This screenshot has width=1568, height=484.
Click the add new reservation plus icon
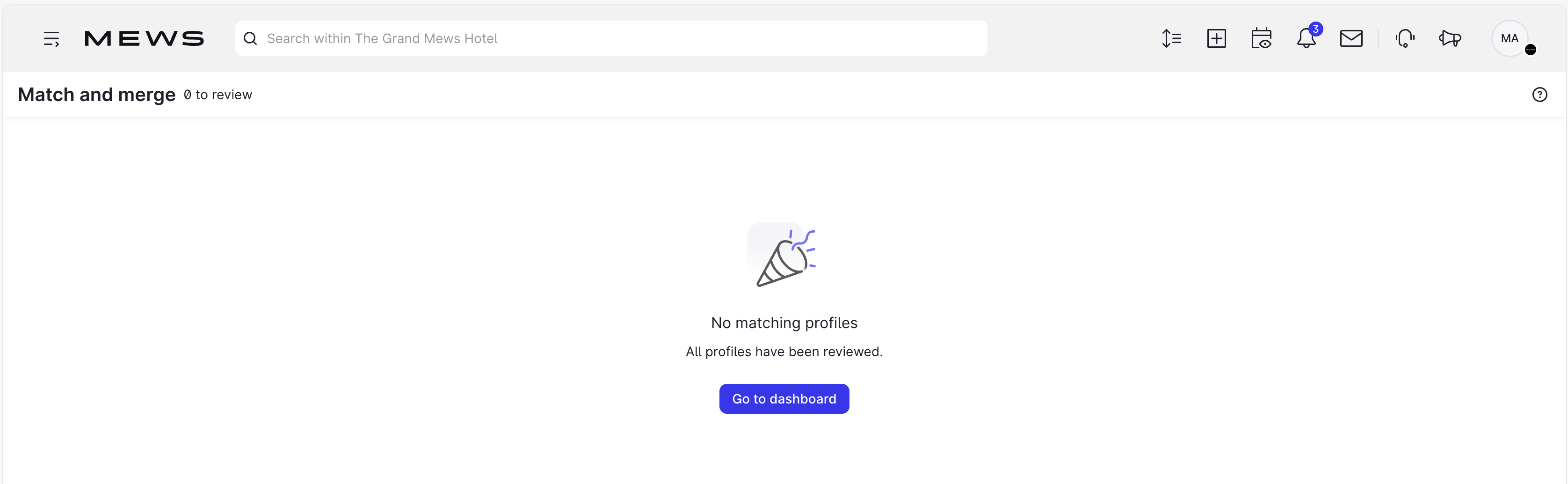(1217, 38)
